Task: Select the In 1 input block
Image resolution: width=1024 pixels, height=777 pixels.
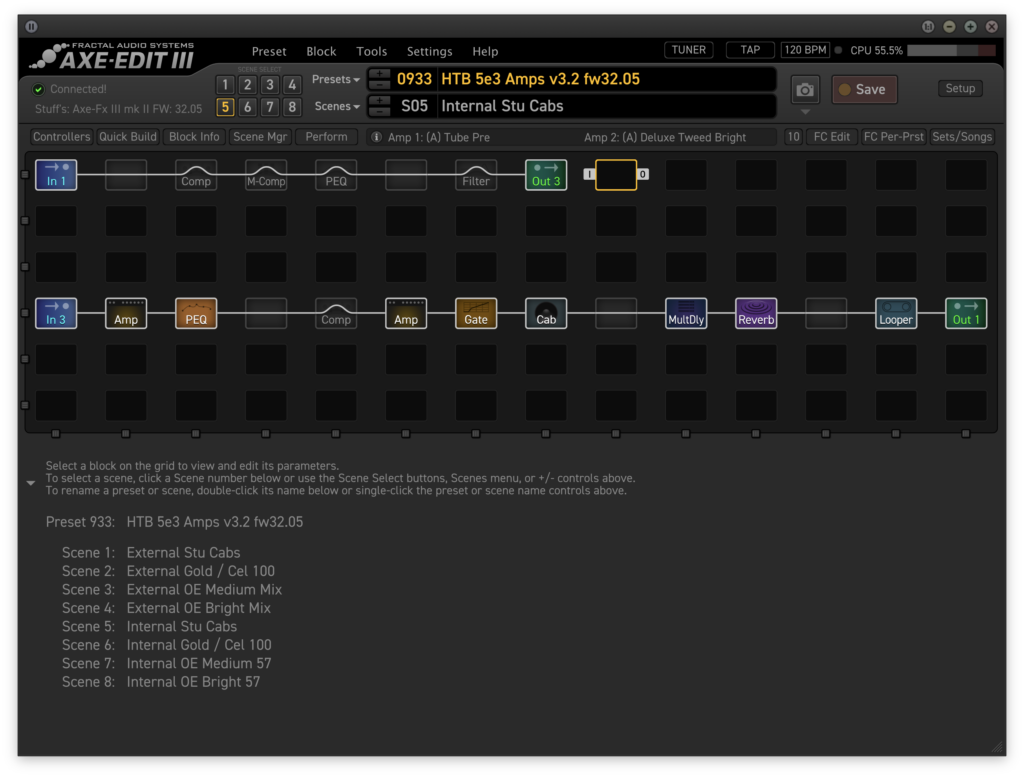Action: coord(56,175)
